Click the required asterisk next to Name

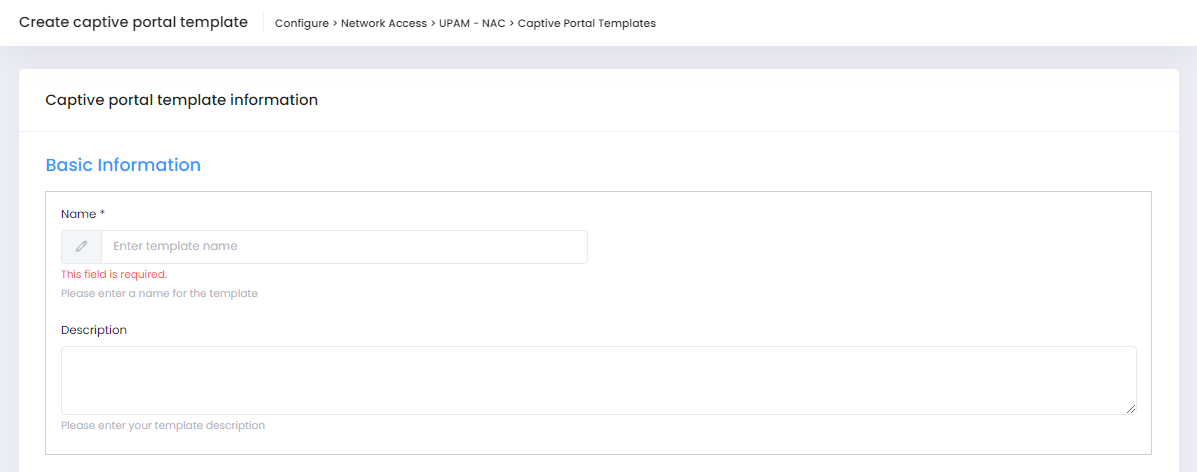pyautogui.click(x=102, y=214)
